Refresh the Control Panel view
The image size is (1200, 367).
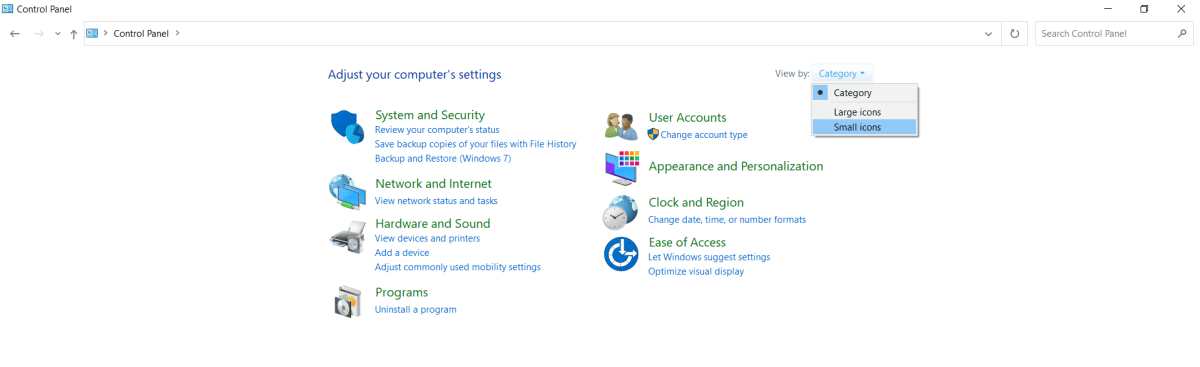pos(1014,33)
